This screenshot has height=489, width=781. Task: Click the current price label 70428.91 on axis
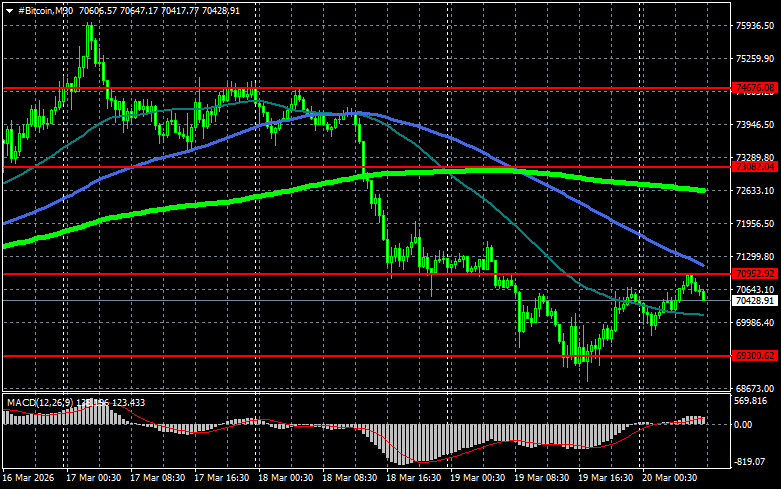755,300
